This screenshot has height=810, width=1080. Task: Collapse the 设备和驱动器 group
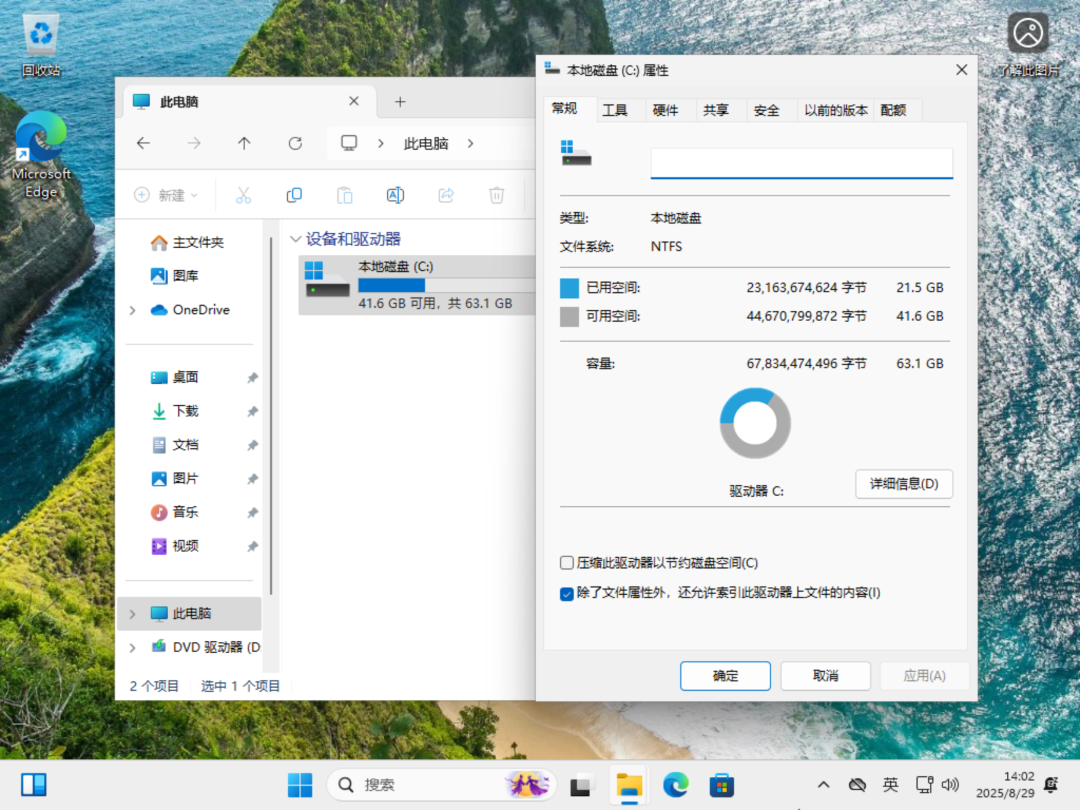pos(295,239)
